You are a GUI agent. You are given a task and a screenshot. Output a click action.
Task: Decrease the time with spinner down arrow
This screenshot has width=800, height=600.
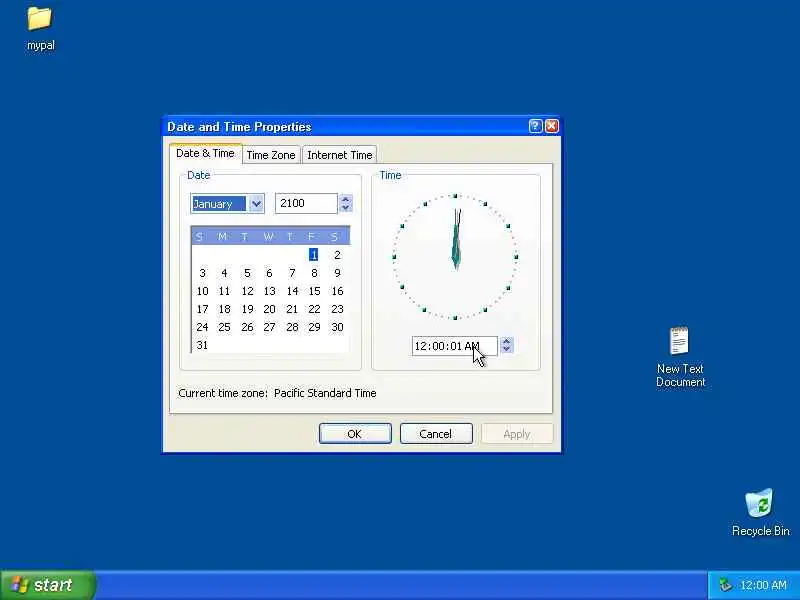506,349
